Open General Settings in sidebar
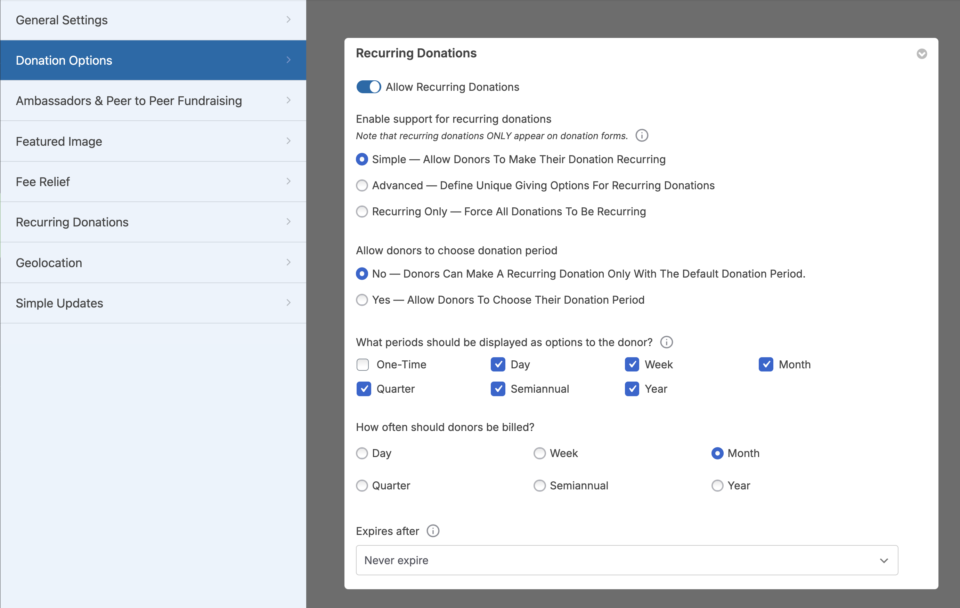 [153, 20]
